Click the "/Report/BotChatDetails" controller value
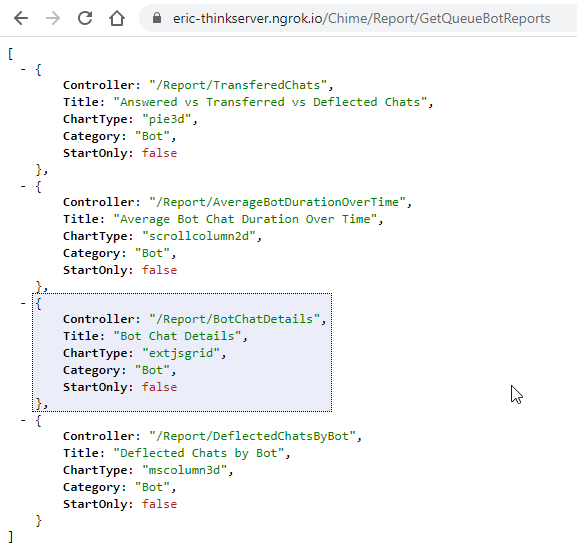Viewport: 577px width, 549px height. click(x=234, y=319)
